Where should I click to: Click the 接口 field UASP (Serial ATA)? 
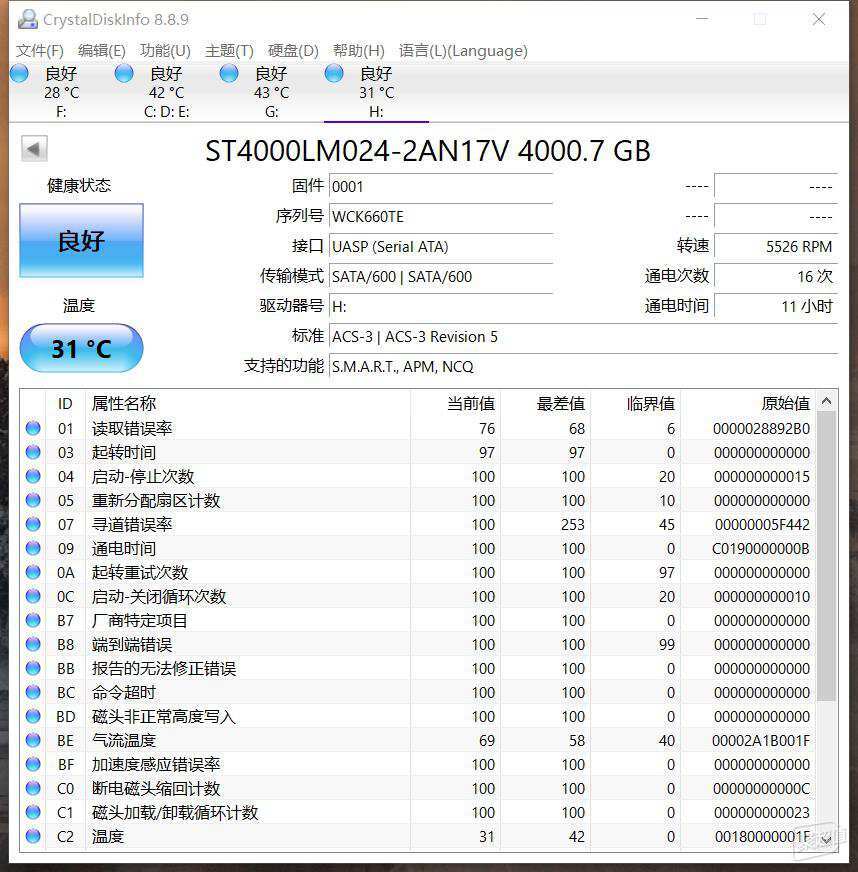(x=441, y=246)
